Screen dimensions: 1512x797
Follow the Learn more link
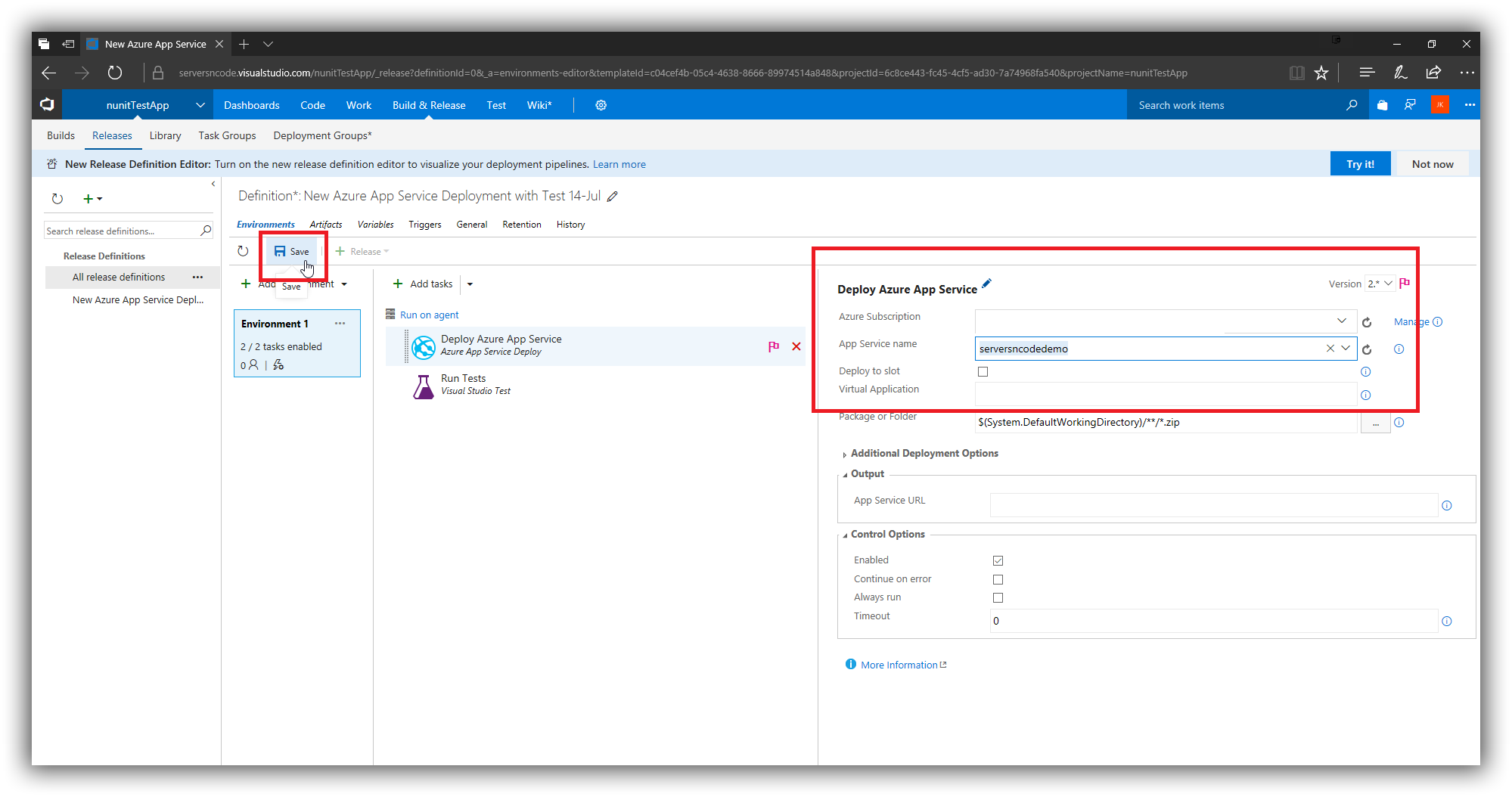[x=619, y=164]
